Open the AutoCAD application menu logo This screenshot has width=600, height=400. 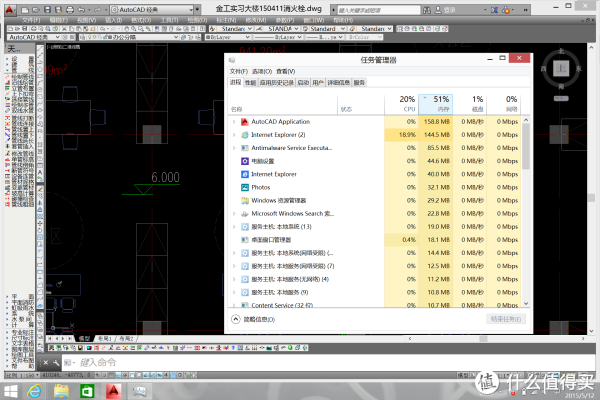point(10,10)
